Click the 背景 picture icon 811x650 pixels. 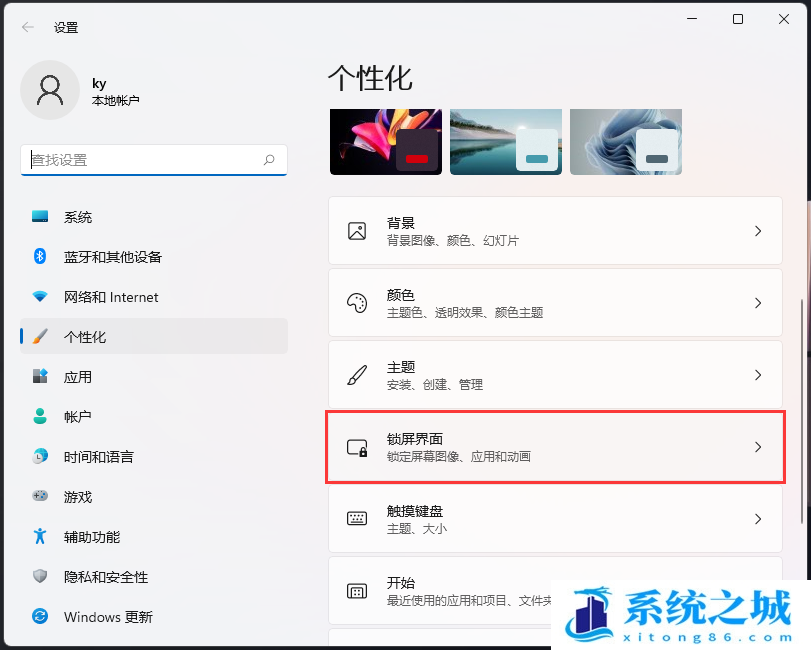pyautogui.click(x=357, y=231)
